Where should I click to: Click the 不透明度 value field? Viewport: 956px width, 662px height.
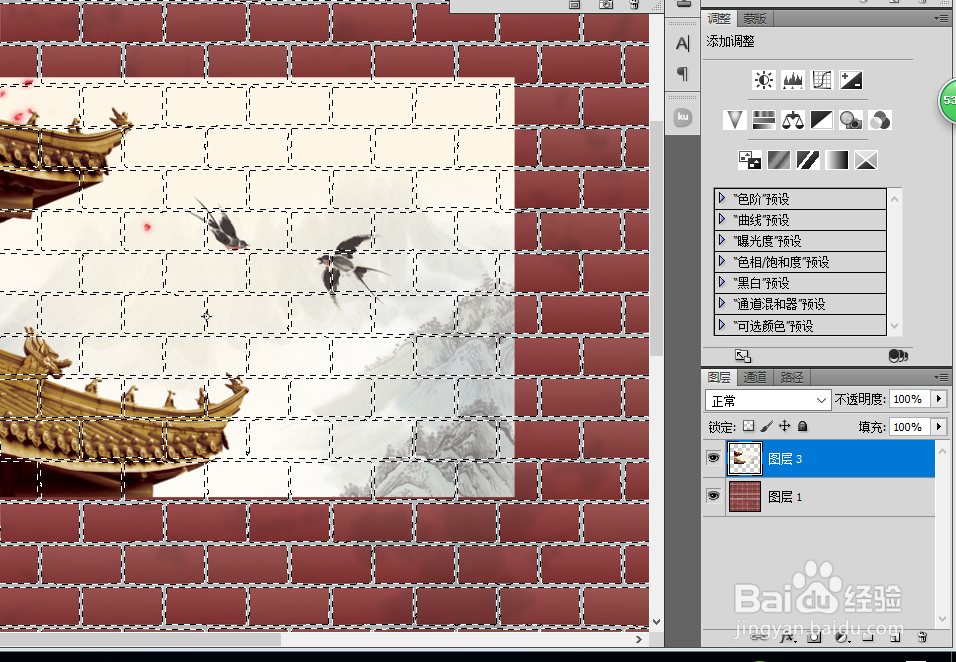tap(910, 399)
